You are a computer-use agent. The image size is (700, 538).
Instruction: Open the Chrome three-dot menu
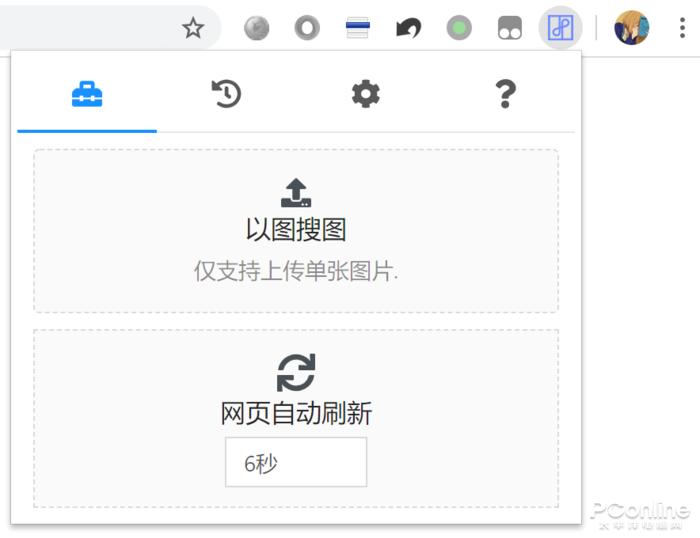coord(682,28)
